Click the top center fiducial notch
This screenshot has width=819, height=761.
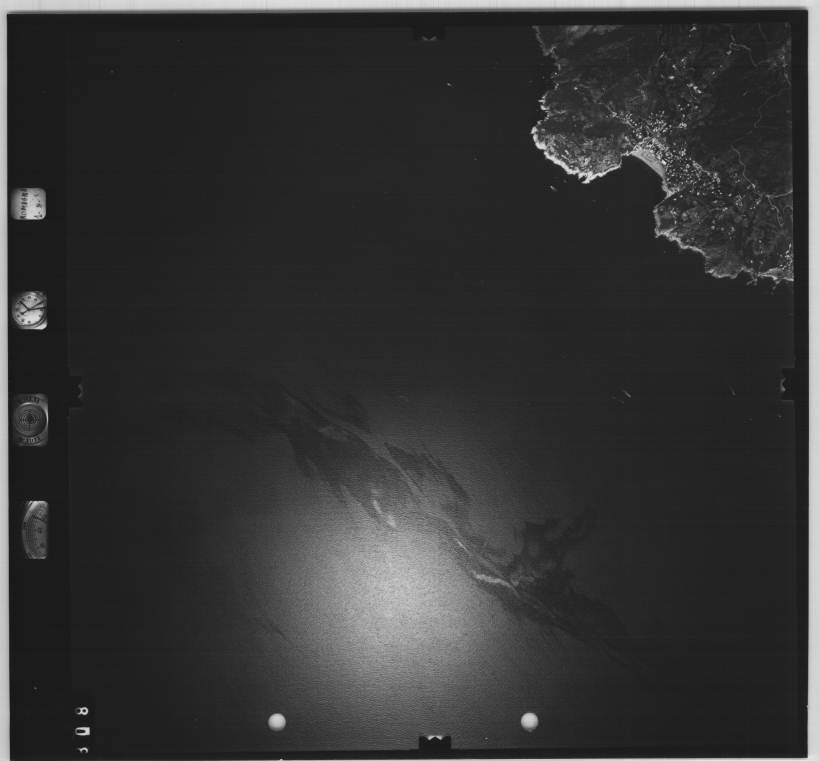(x=429, y=34)
